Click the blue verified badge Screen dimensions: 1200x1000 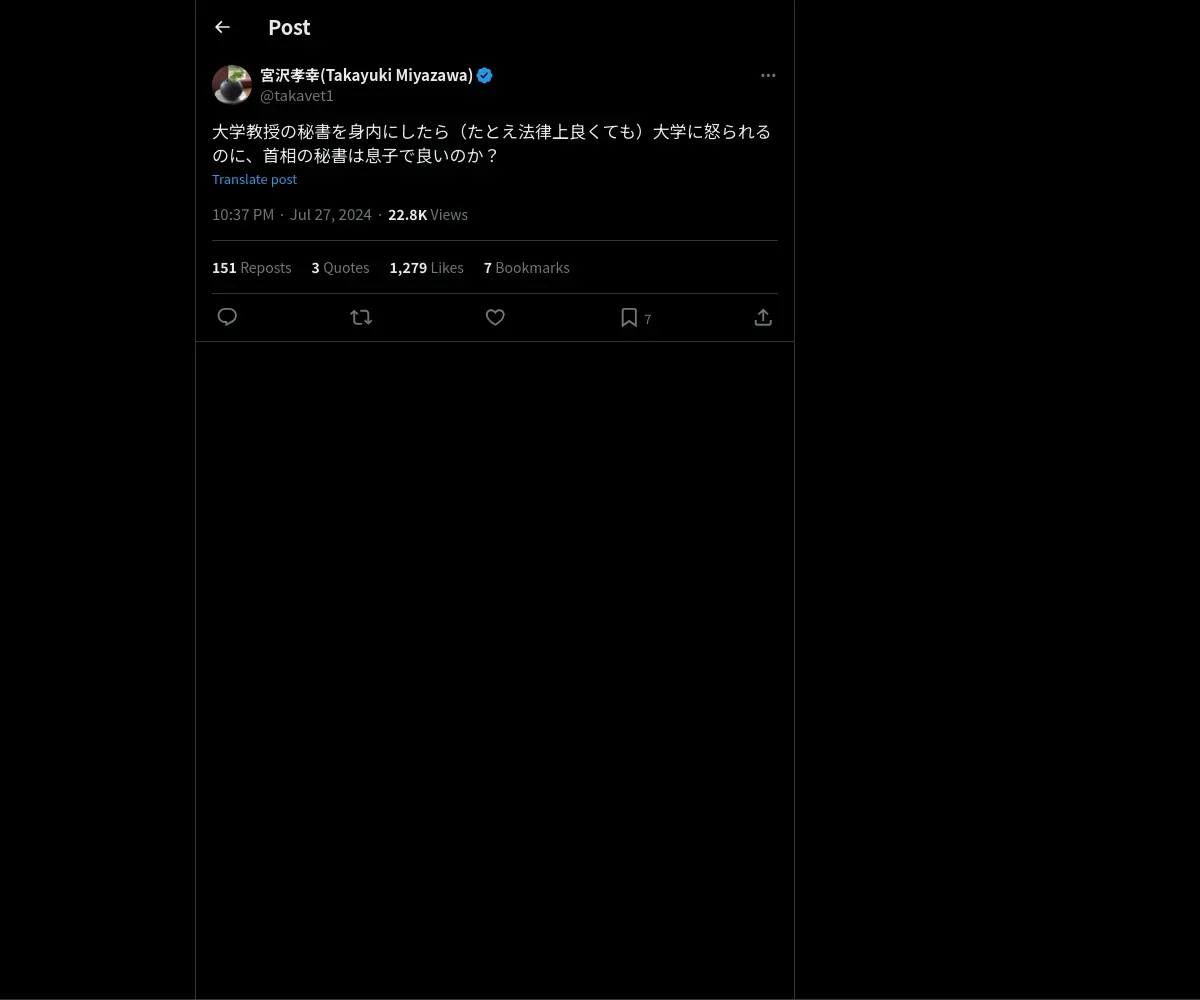[485, 75]
